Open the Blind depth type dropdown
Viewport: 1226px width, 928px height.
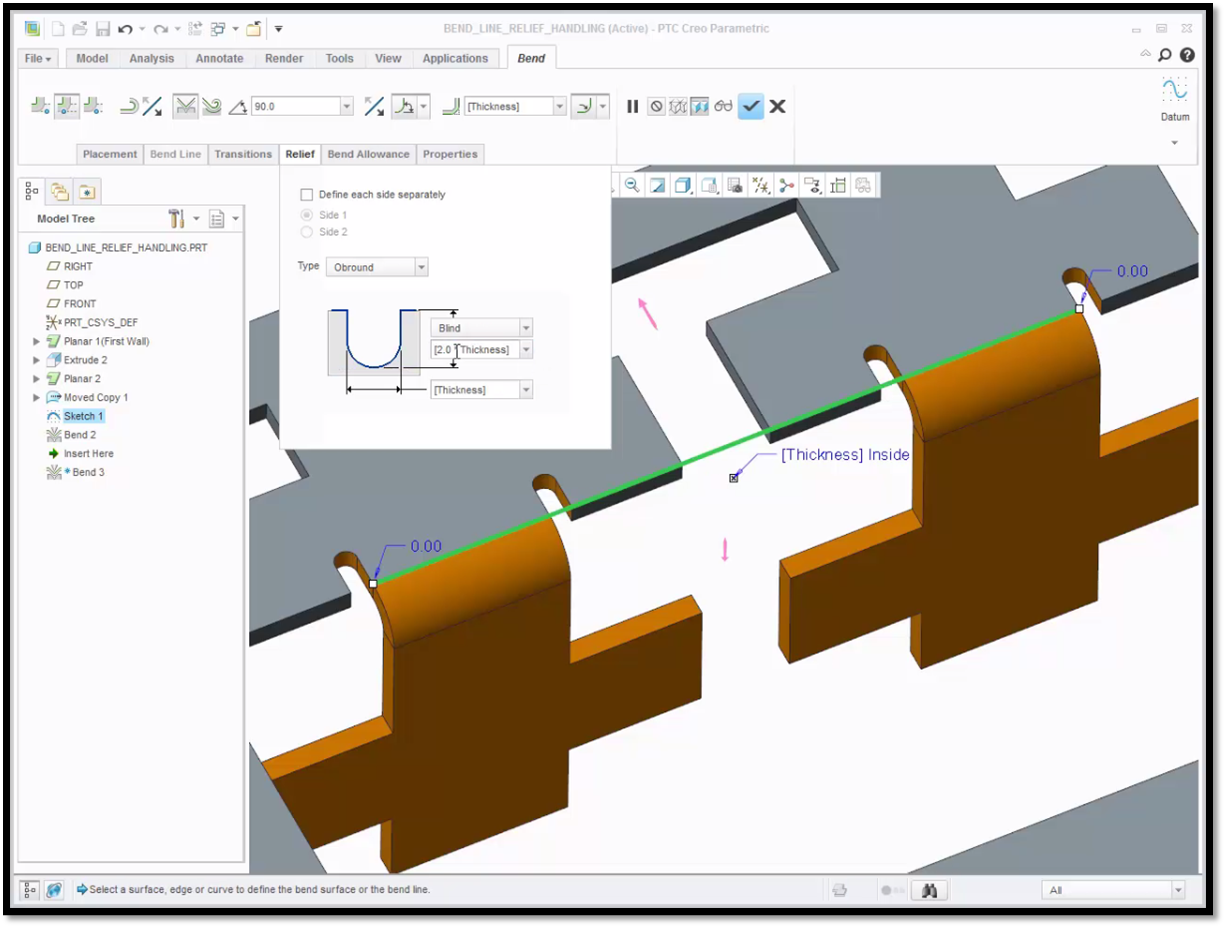coord(526,328)
